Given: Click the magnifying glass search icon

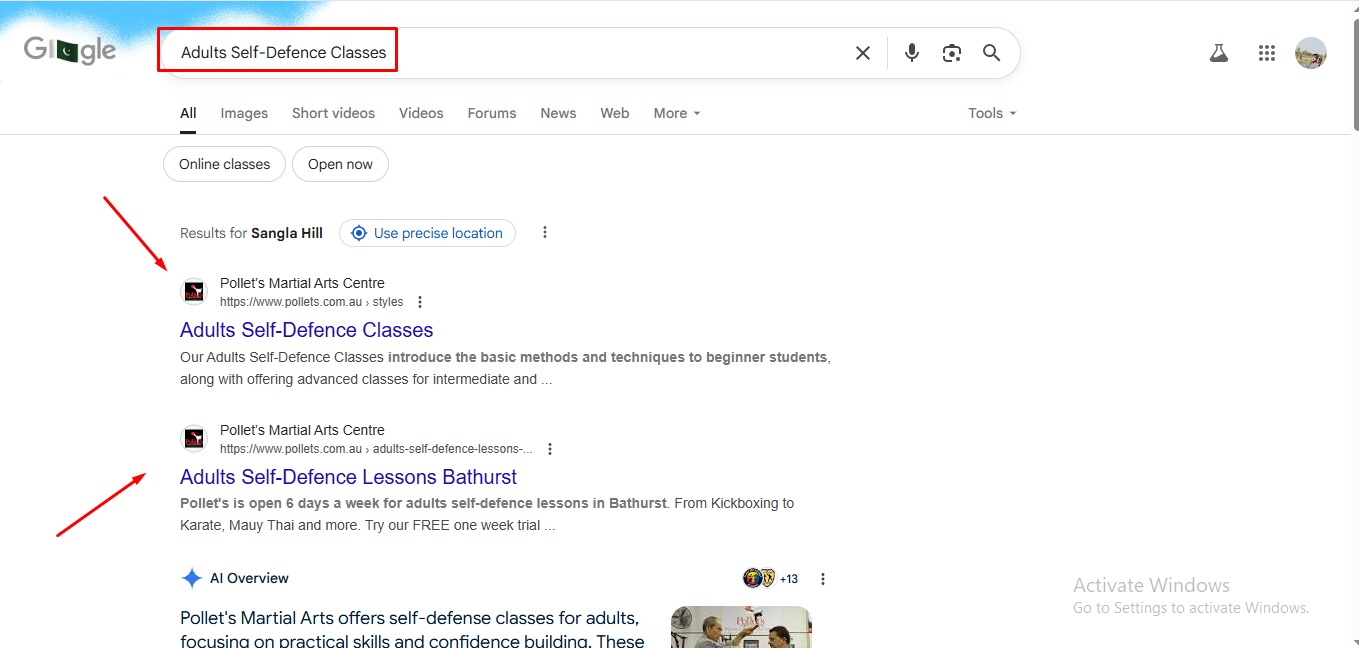Looking at the screenshot, I should click(991, 53).
